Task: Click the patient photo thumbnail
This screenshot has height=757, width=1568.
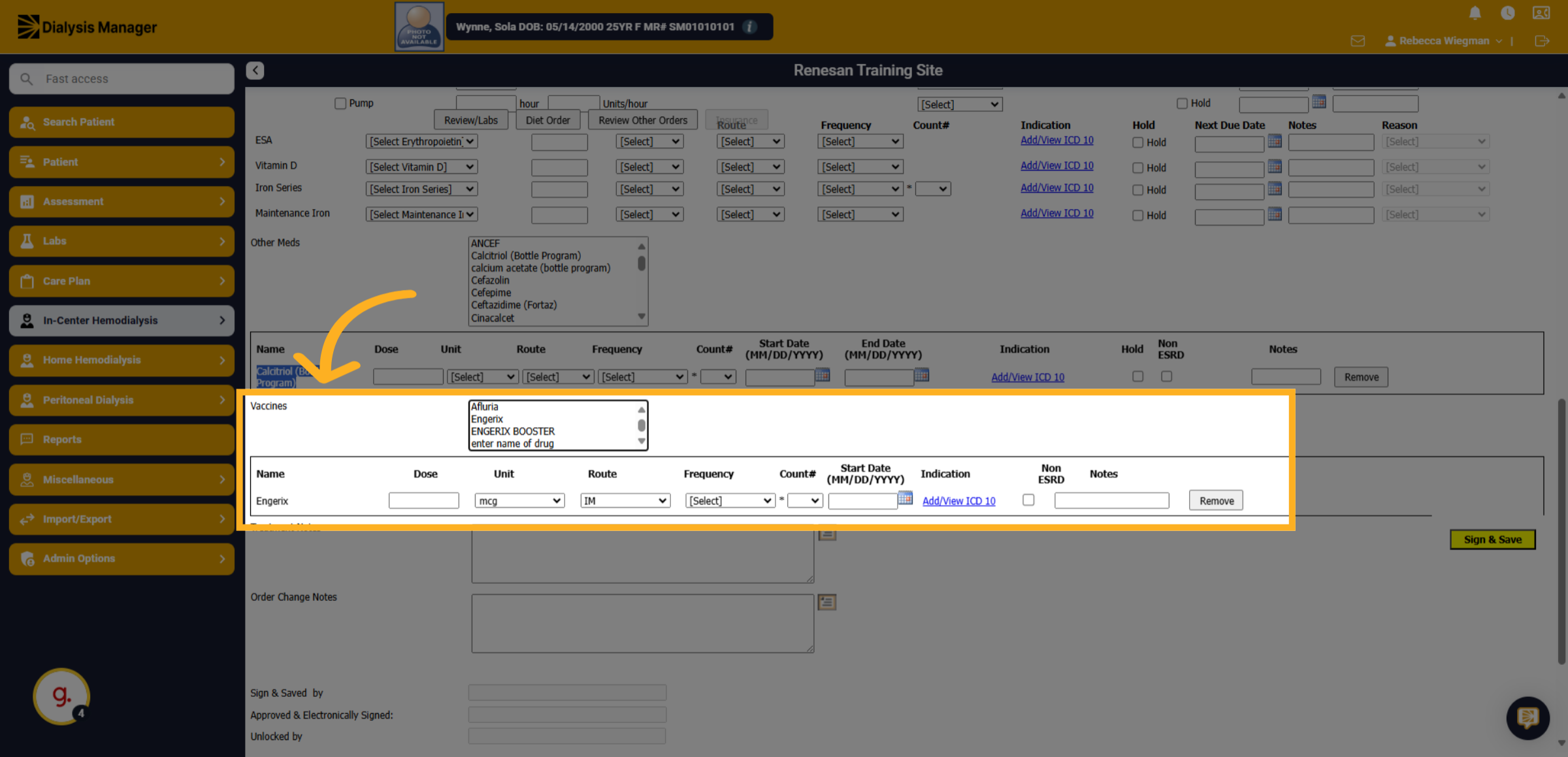Action: coord(419,27)
